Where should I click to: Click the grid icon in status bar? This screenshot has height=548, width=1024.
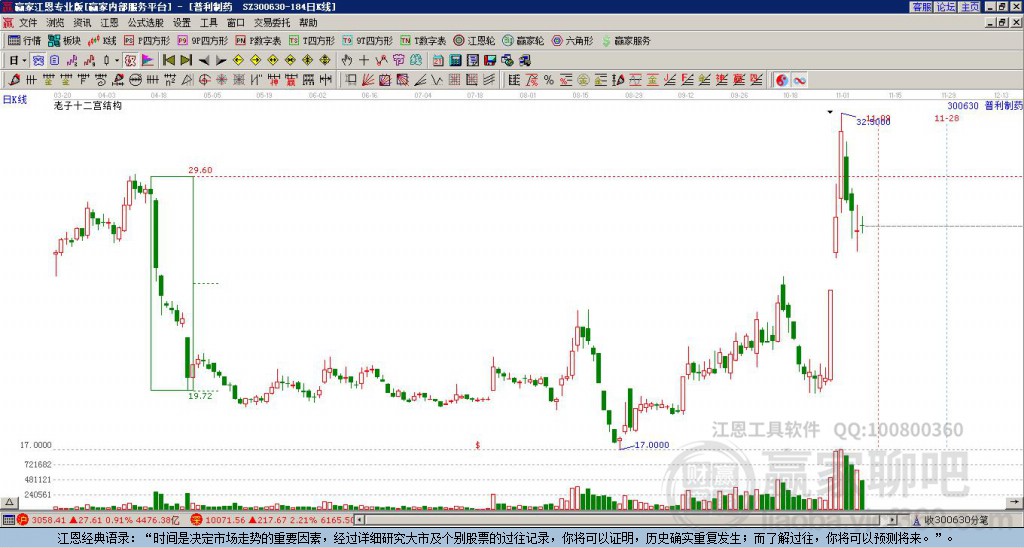coord(8,520)
